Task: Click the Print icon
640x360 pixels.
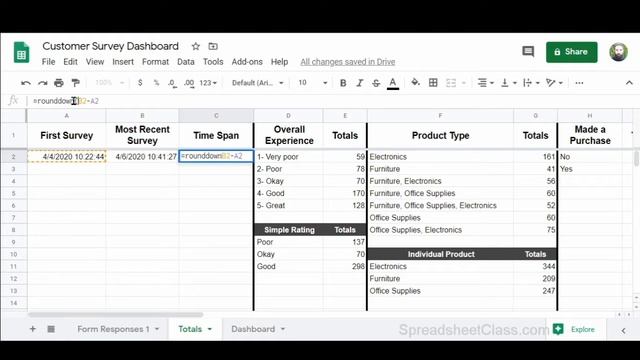Action: [x=59, y=83]
